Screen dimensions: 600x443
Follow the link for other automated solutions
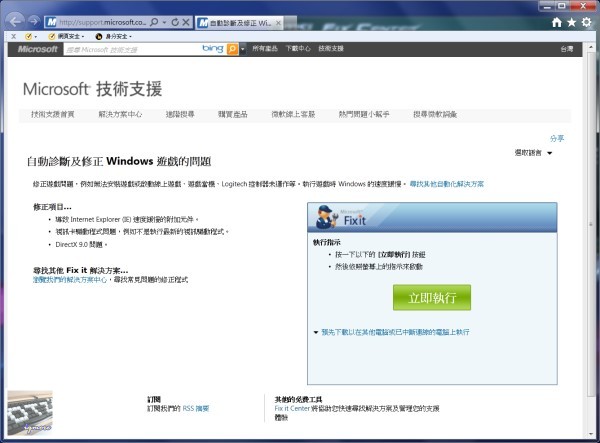pyautogui.click(x=447, y=184)
